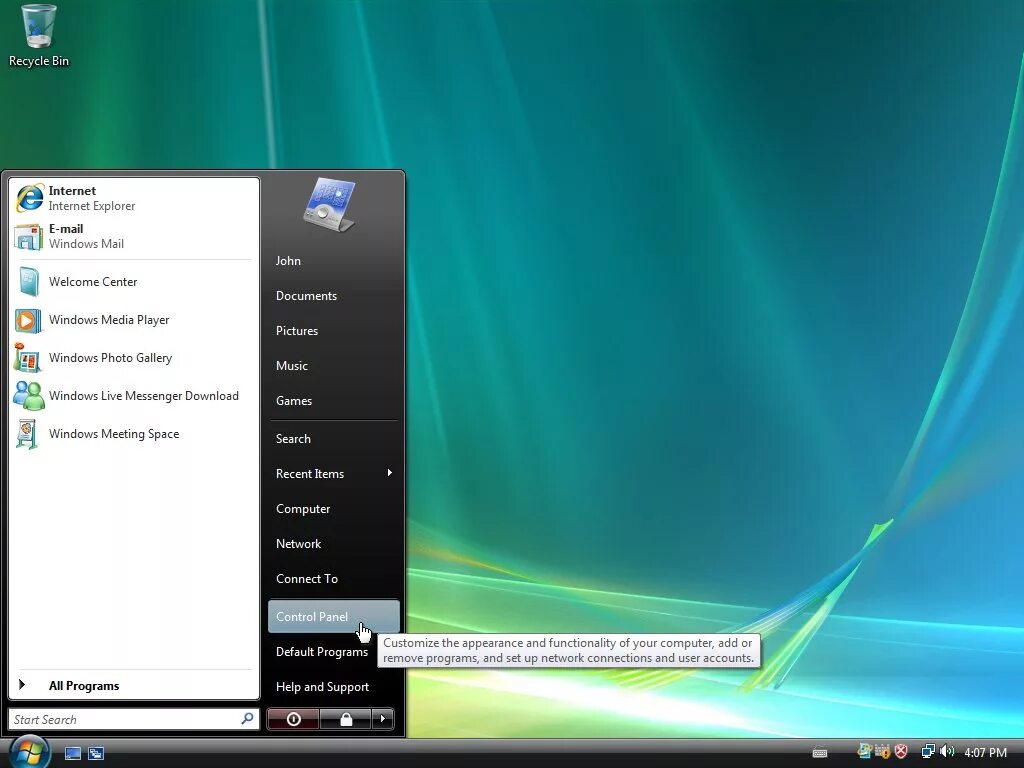Screen dimensions: 1024x768
Task: Click the volume speaker tray icon
Action: [x=947, y=752]
